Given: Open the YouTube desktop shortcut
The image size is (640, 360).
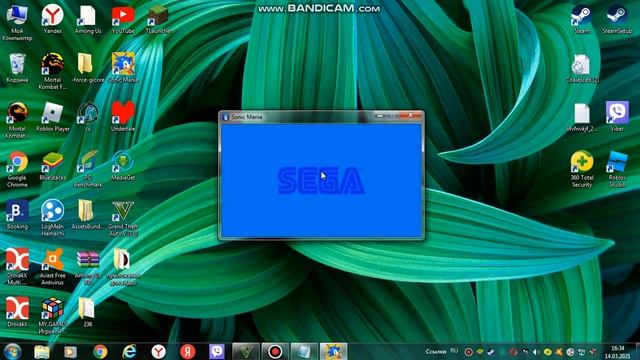Looking at the screenshot, I should [123, 19].
